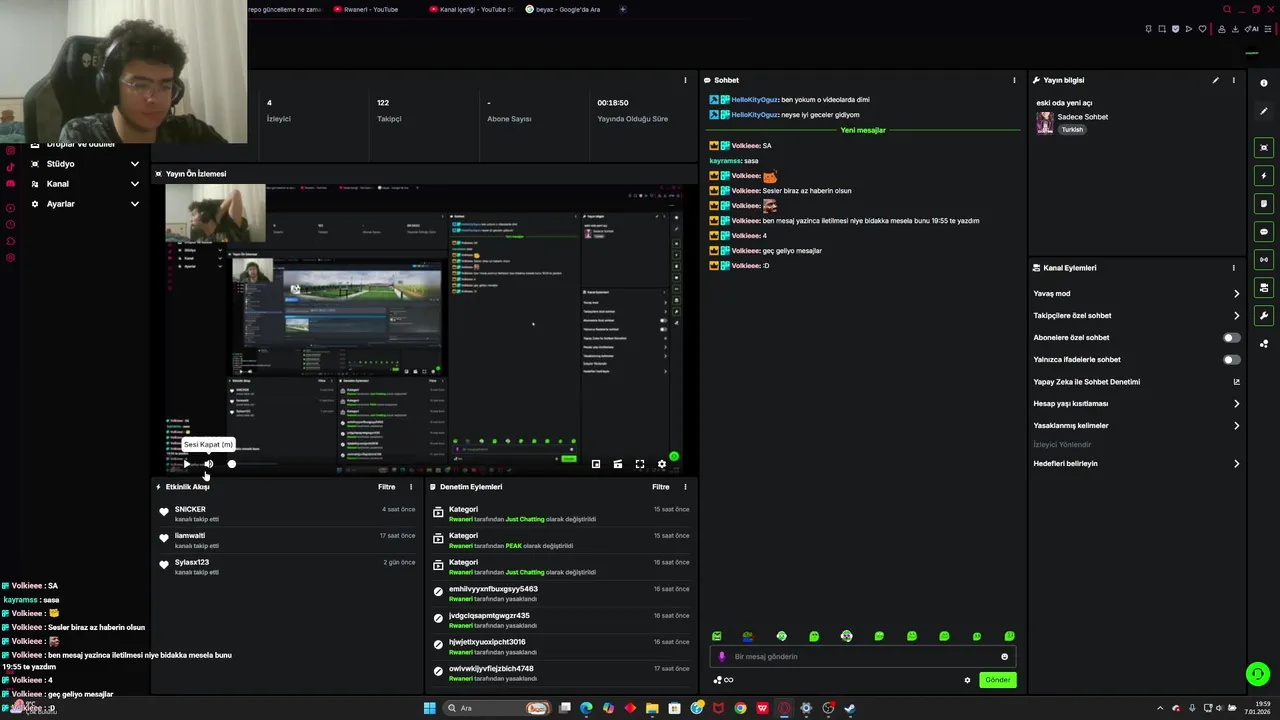
Task: Open the browser downloads icon
Action: [1236, 29]
